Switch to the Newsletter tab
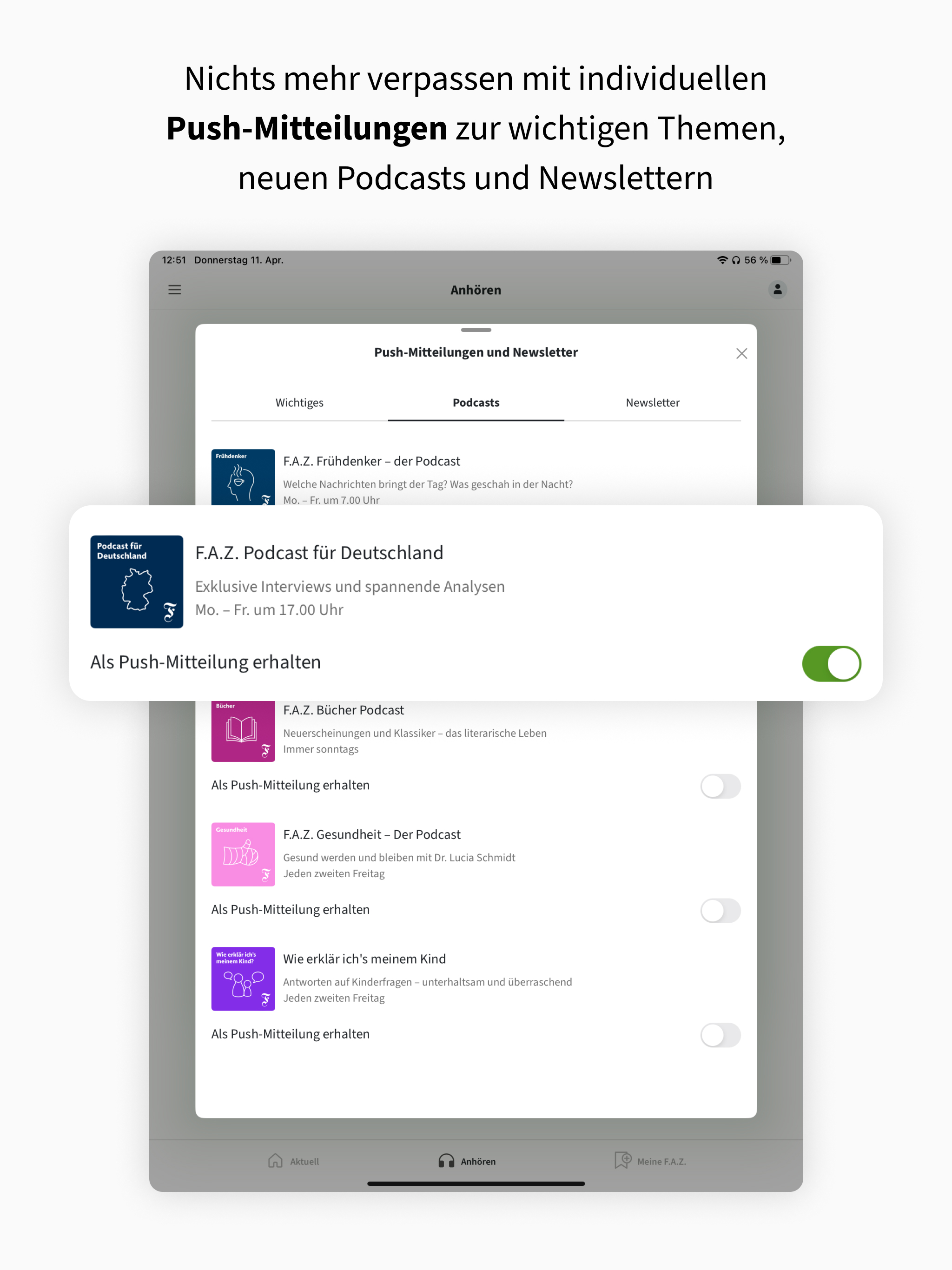 point(652,403)
